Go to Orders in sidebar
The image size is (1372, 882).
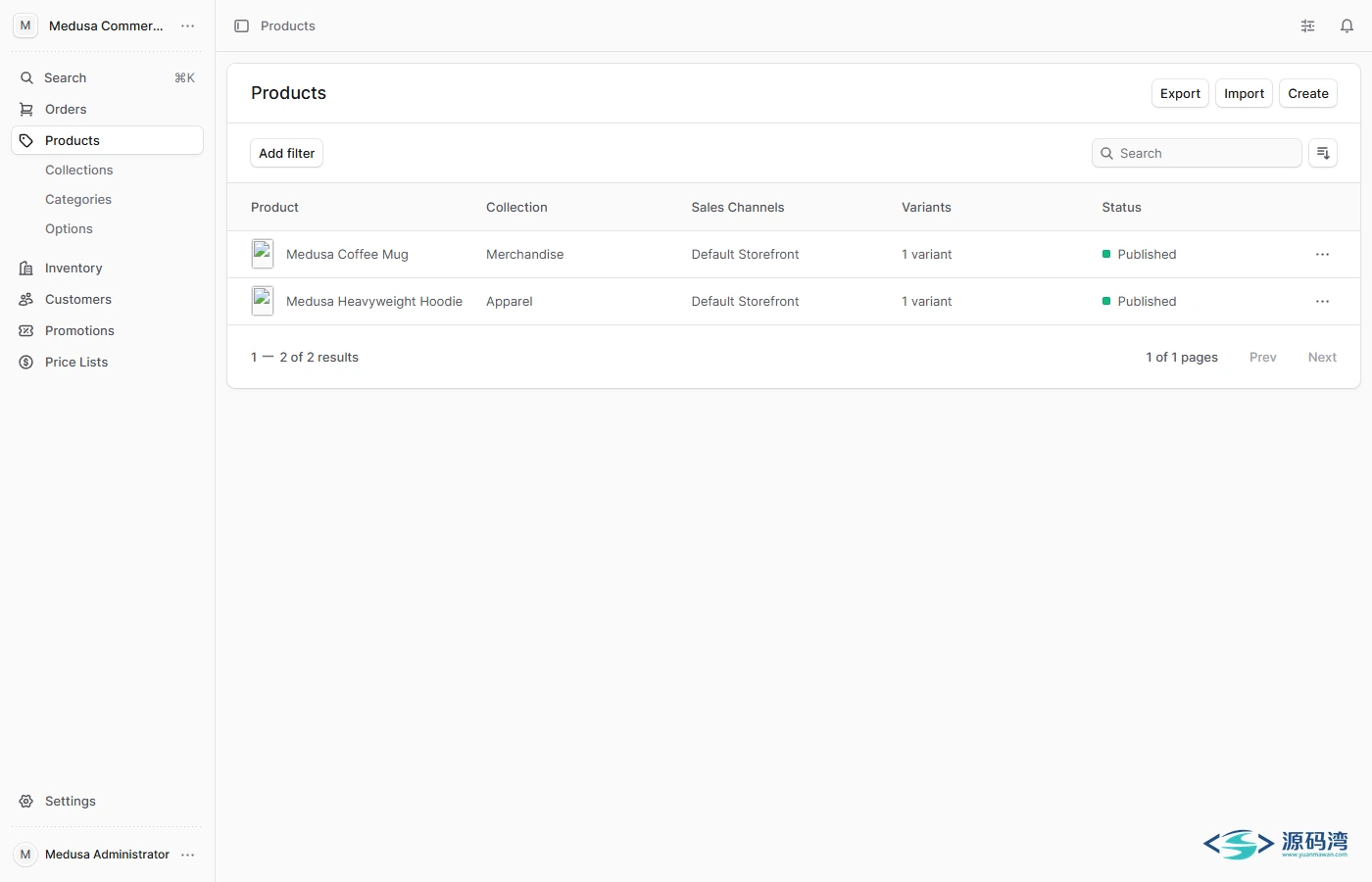[x=107, y=109]
